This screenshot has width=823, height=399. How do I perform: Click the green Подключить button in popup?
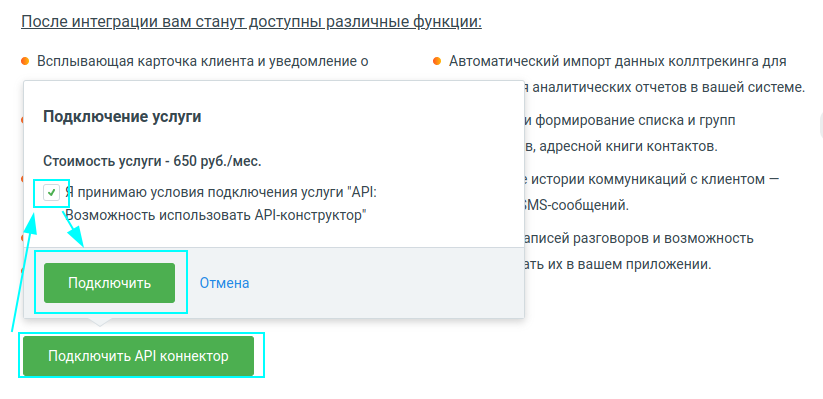coord(109,283)
